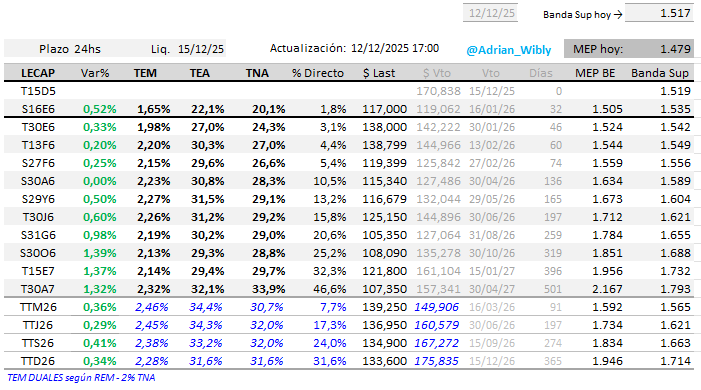
Task: Select TTS26 $ Vto value 167,272
Action: point(436,343)
